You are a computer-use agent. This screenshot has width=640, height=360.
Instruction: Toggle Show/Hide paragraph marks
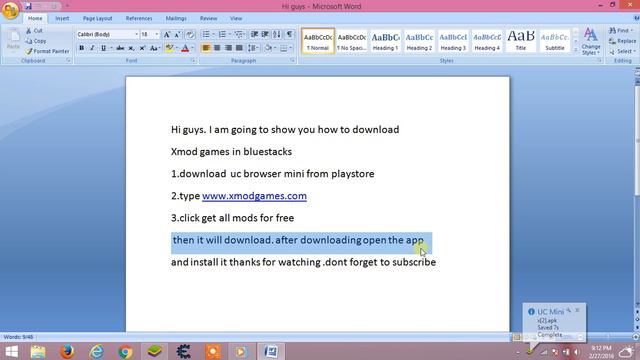(x=289, y=34)
